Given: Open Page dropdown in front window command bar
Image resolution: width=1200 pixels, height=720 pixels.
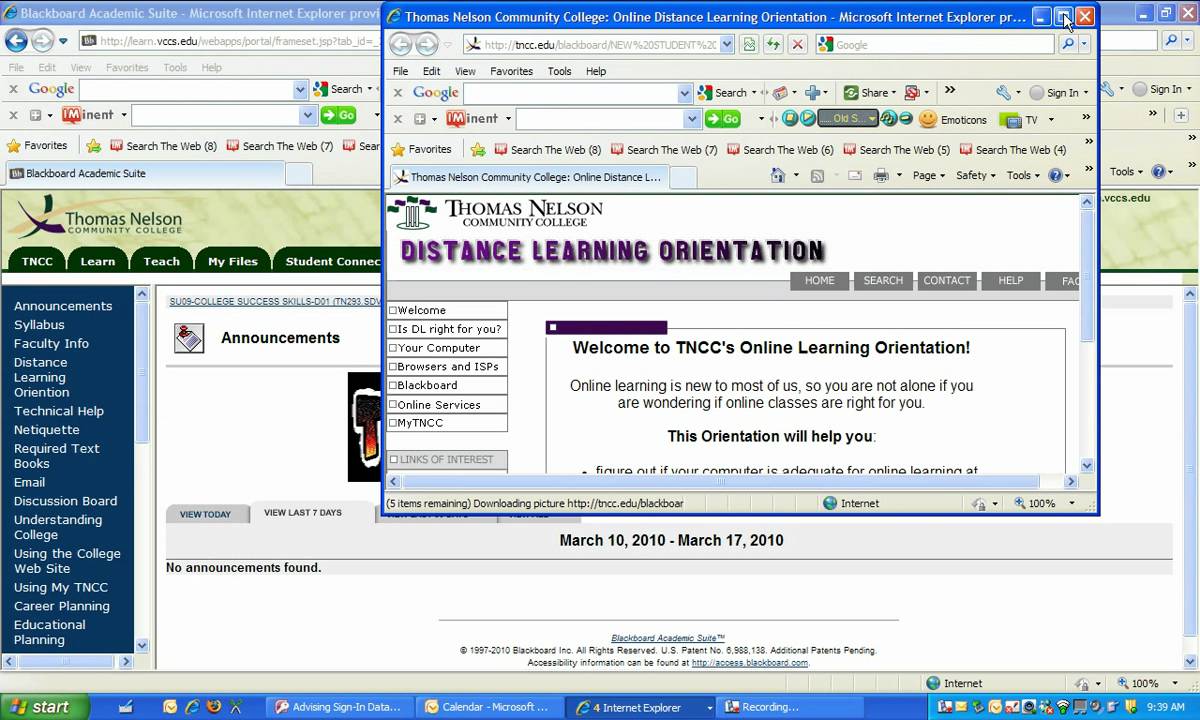Looking at the screenshot, I should tap(929, 175).
